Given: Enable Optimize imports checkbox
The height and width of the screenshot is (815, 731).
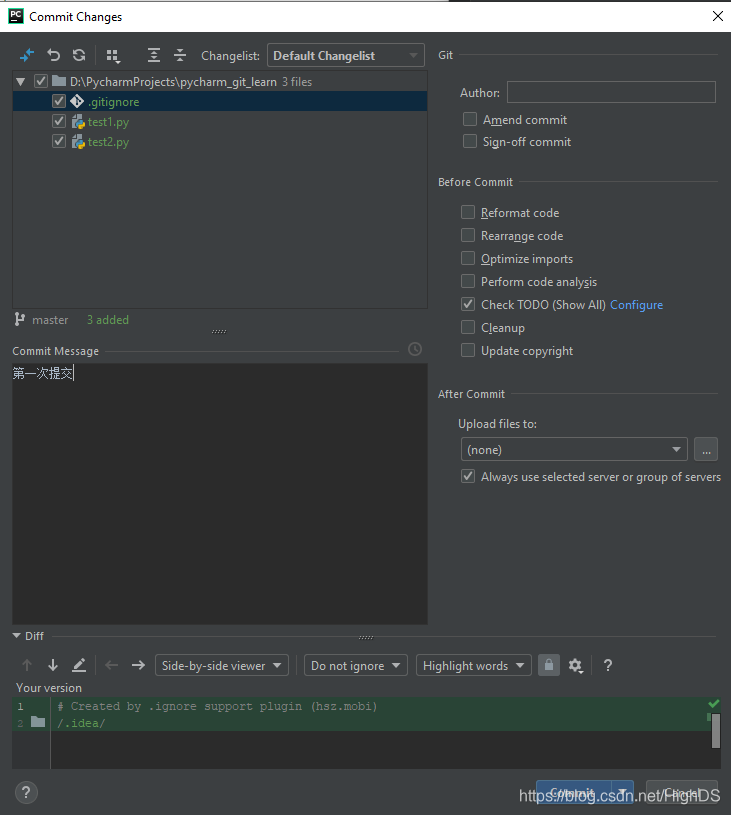Looking at the screenshot, I should coord(468,258).
